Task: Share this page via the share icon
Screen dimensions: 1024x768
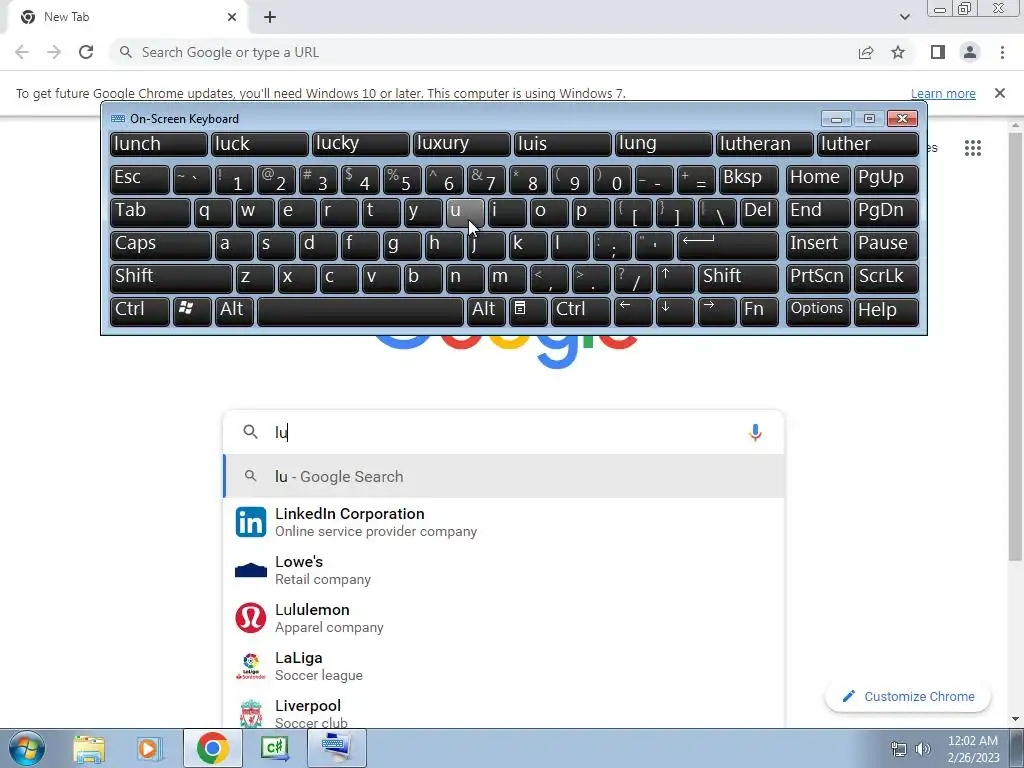Action: click(866, 52)
